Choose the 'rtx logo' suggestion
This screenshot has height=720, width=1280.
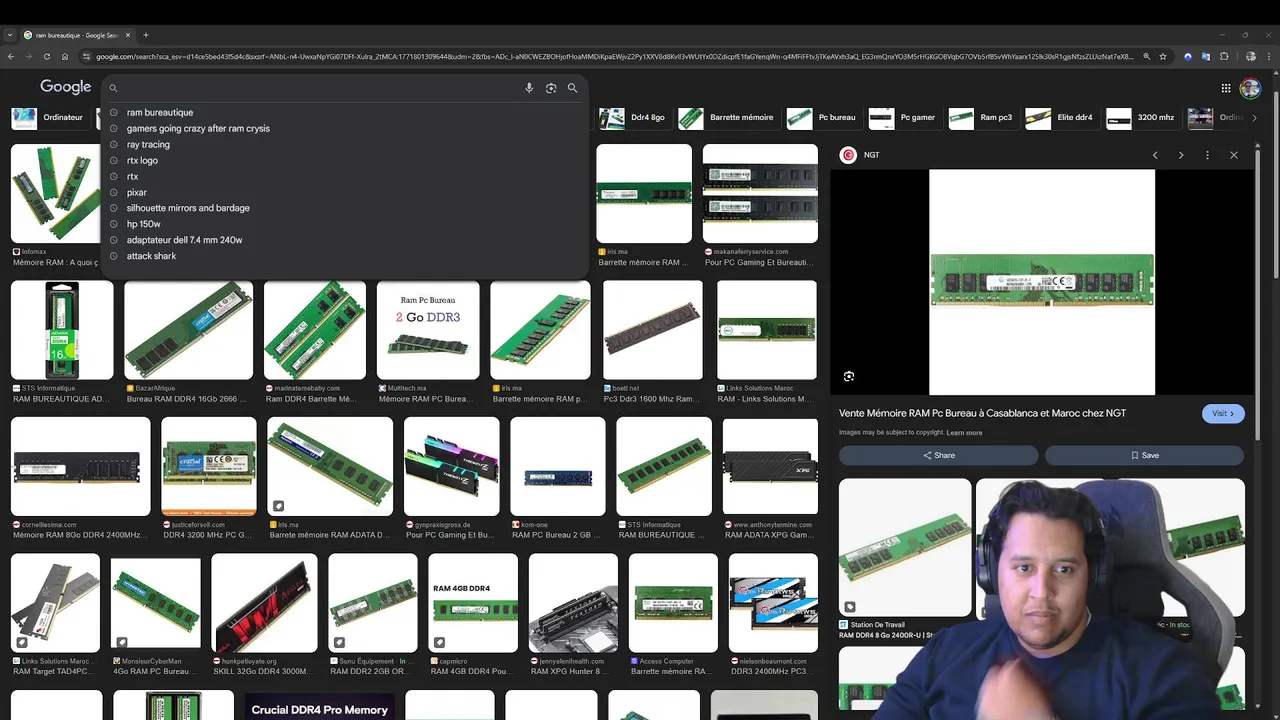[x=142, y=160]
